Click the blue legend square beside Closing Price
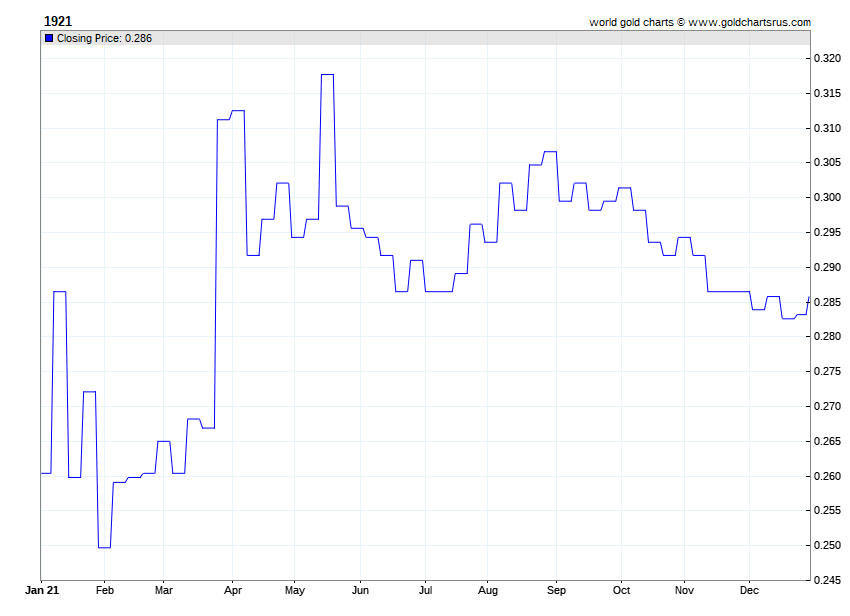The image size is (850, 616). [x=49, y=38]
